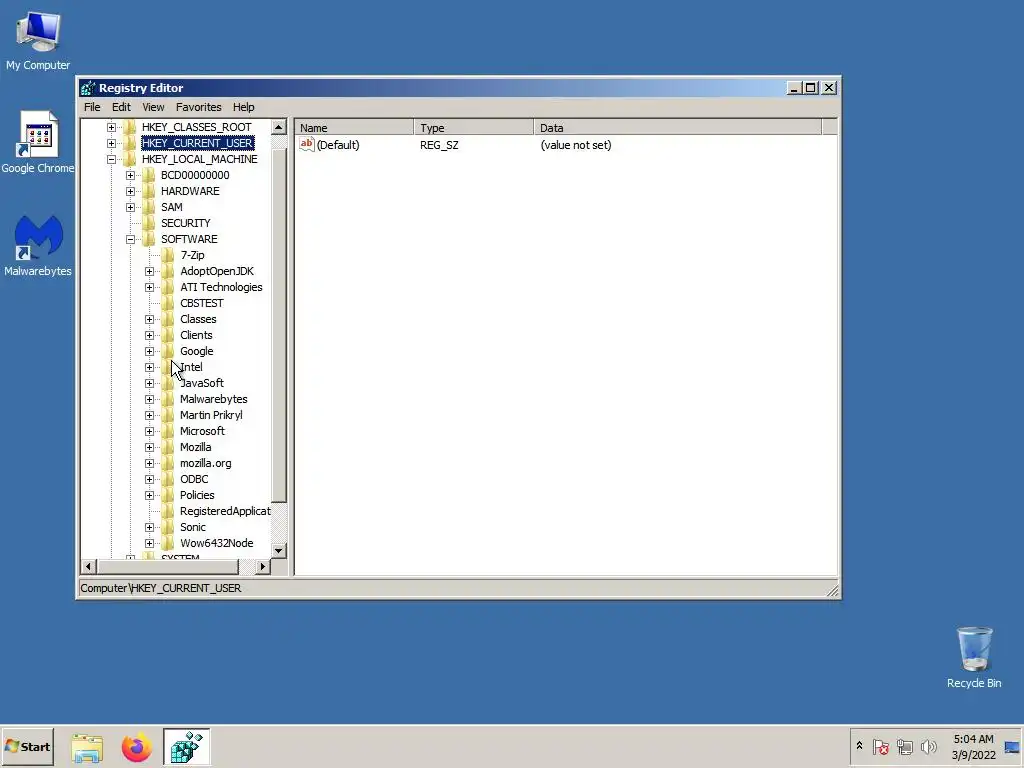Expand the ATI Technologies key

coord(150,287)
